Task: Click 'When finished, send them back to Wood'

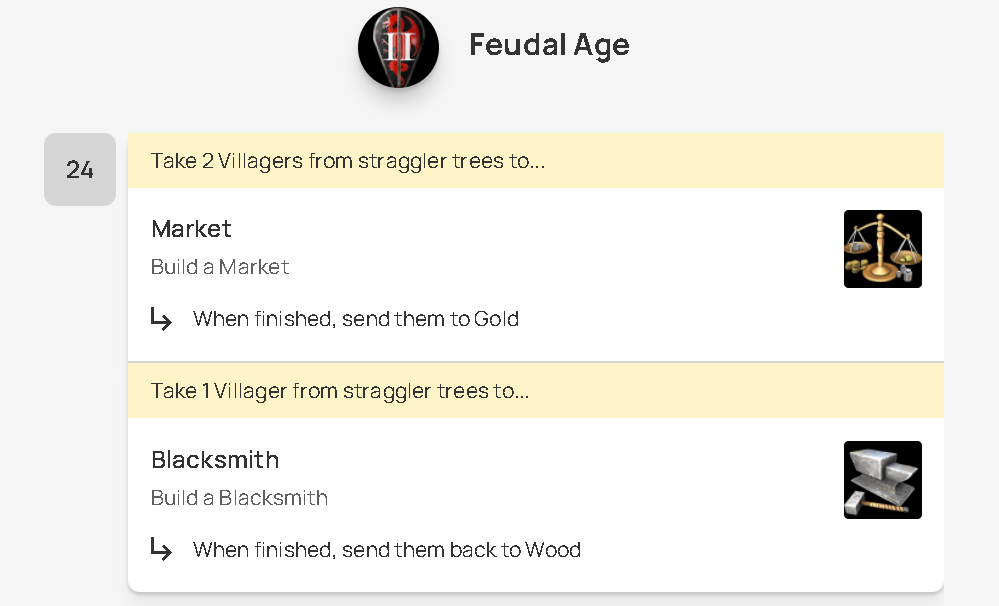Action: [386, 550]
